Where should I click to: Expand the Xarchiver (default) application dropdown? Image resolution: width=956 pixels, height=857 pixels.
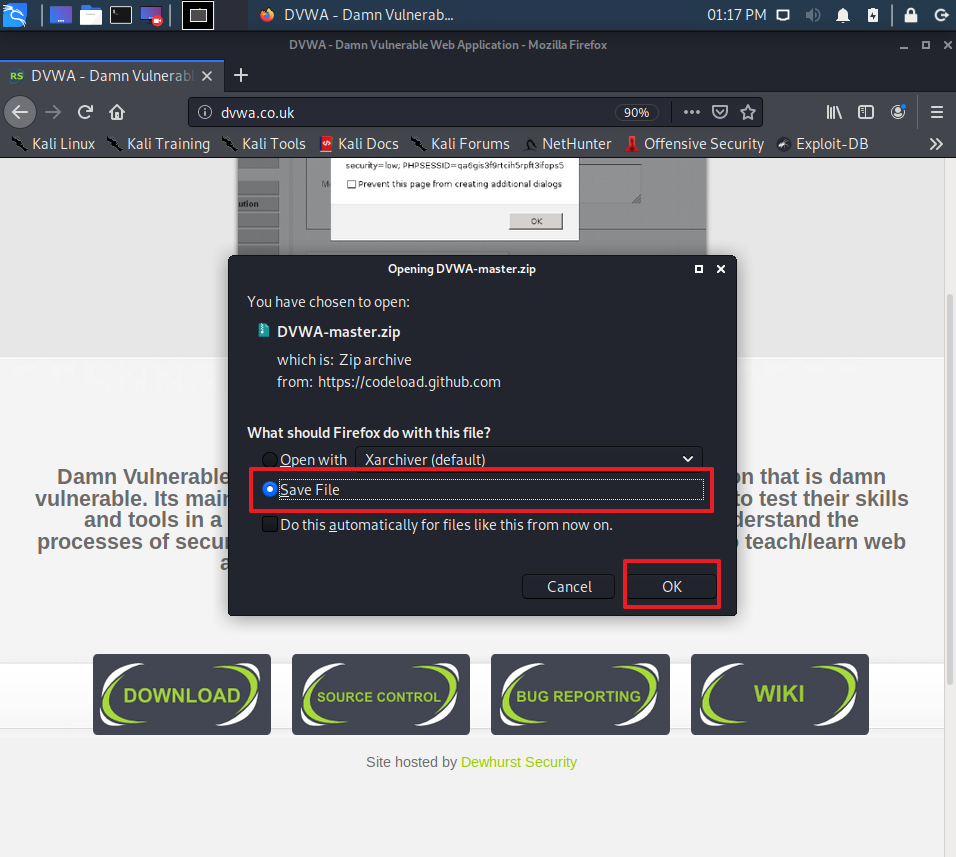tap(529, 459)
